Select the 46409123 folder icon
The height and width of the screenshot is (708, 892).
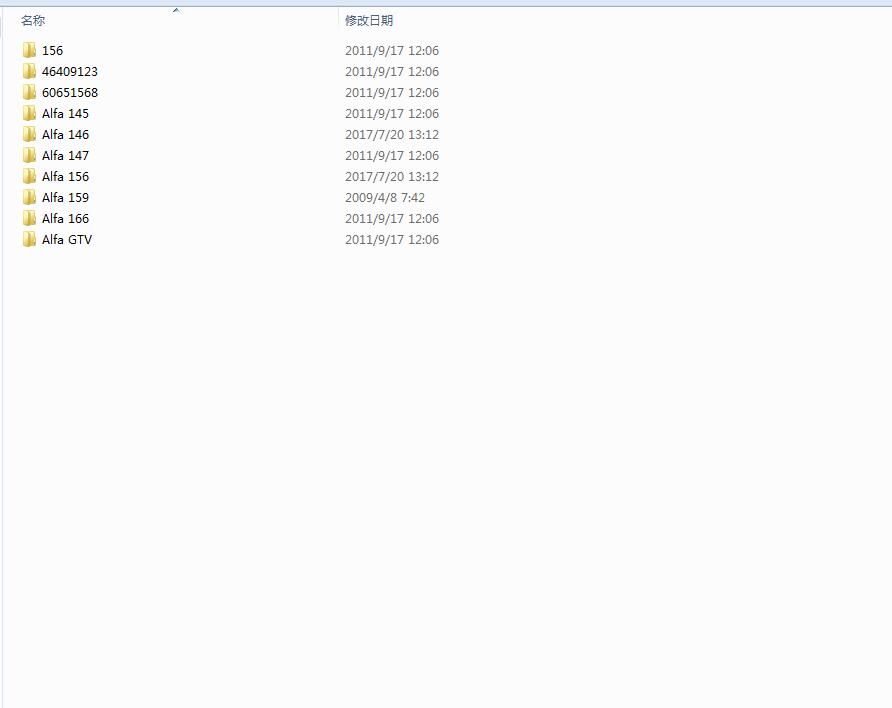(30, 71)
